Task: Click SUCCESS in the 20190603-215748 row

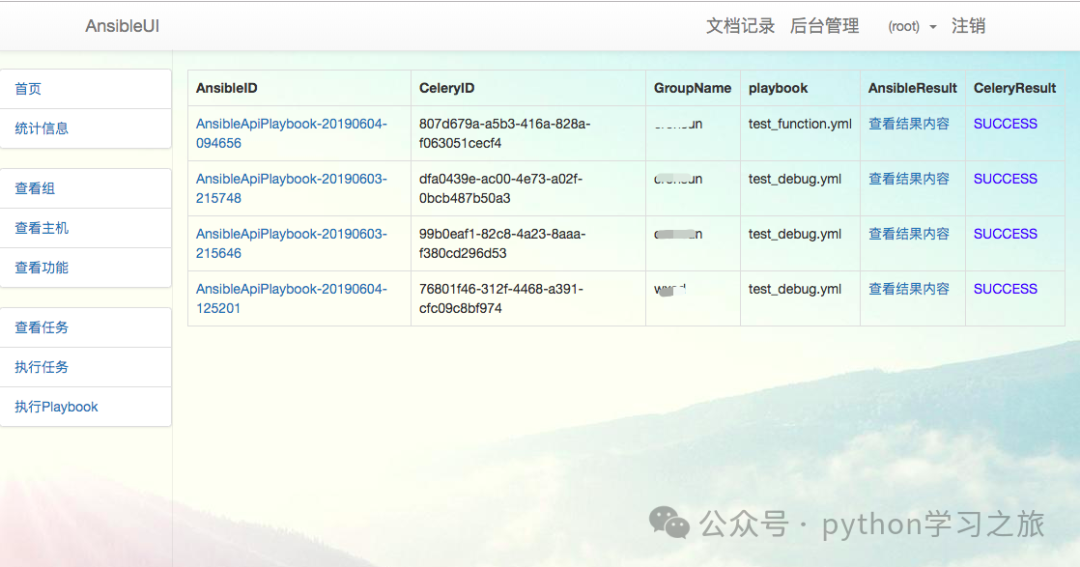Action: [1005, 179]
